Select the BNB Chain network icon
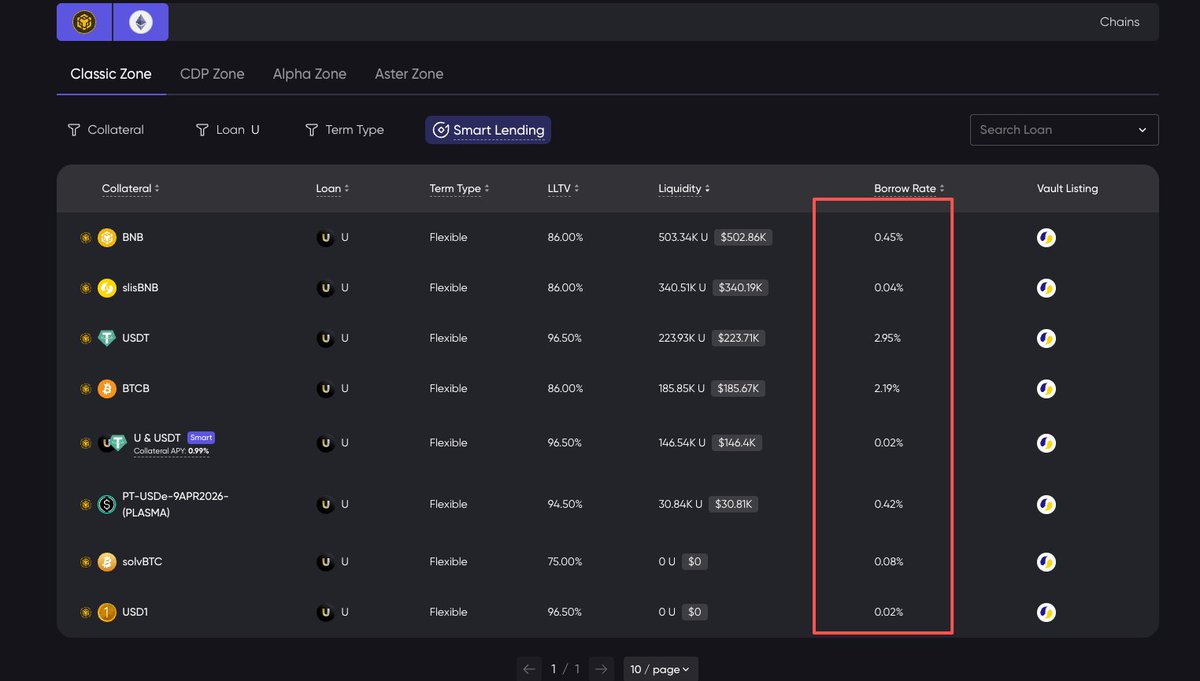 pyautogui.click(x=85, y=22)
